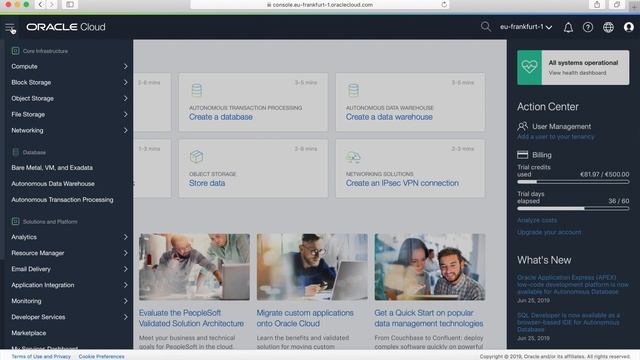Go forward with the browser forward arrow

(x=52, y=4)
